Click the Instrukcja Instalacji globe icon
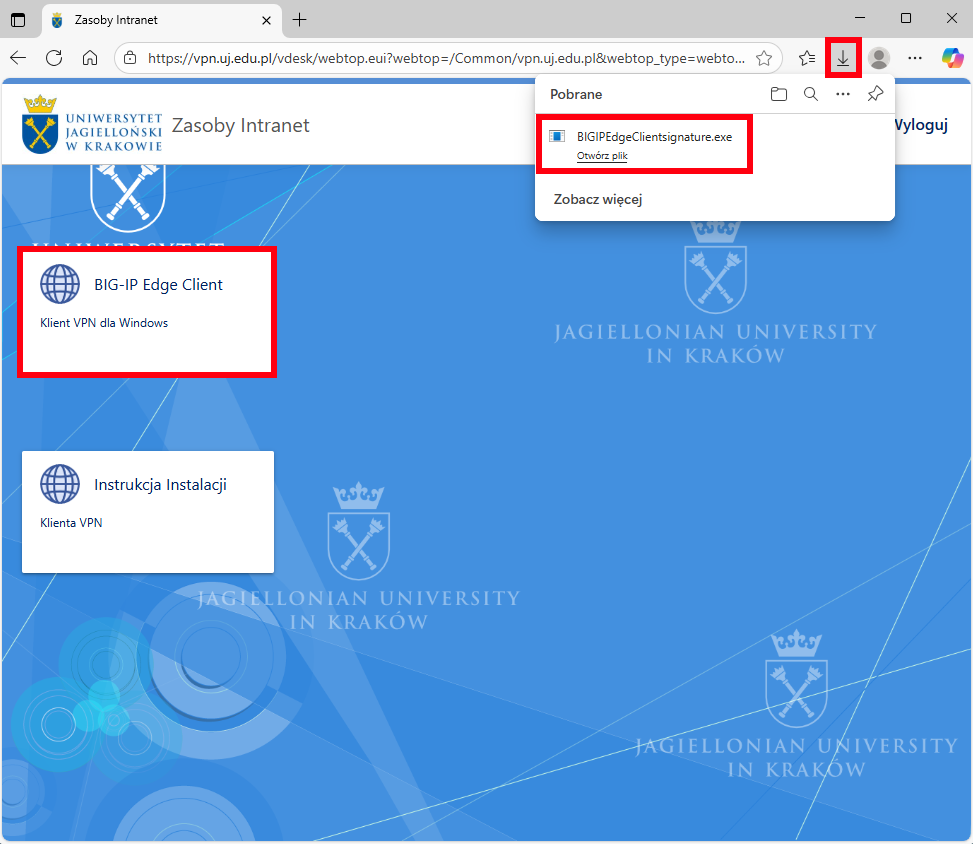Viewport: 973px width, 844px height. (x=60, y=484)
